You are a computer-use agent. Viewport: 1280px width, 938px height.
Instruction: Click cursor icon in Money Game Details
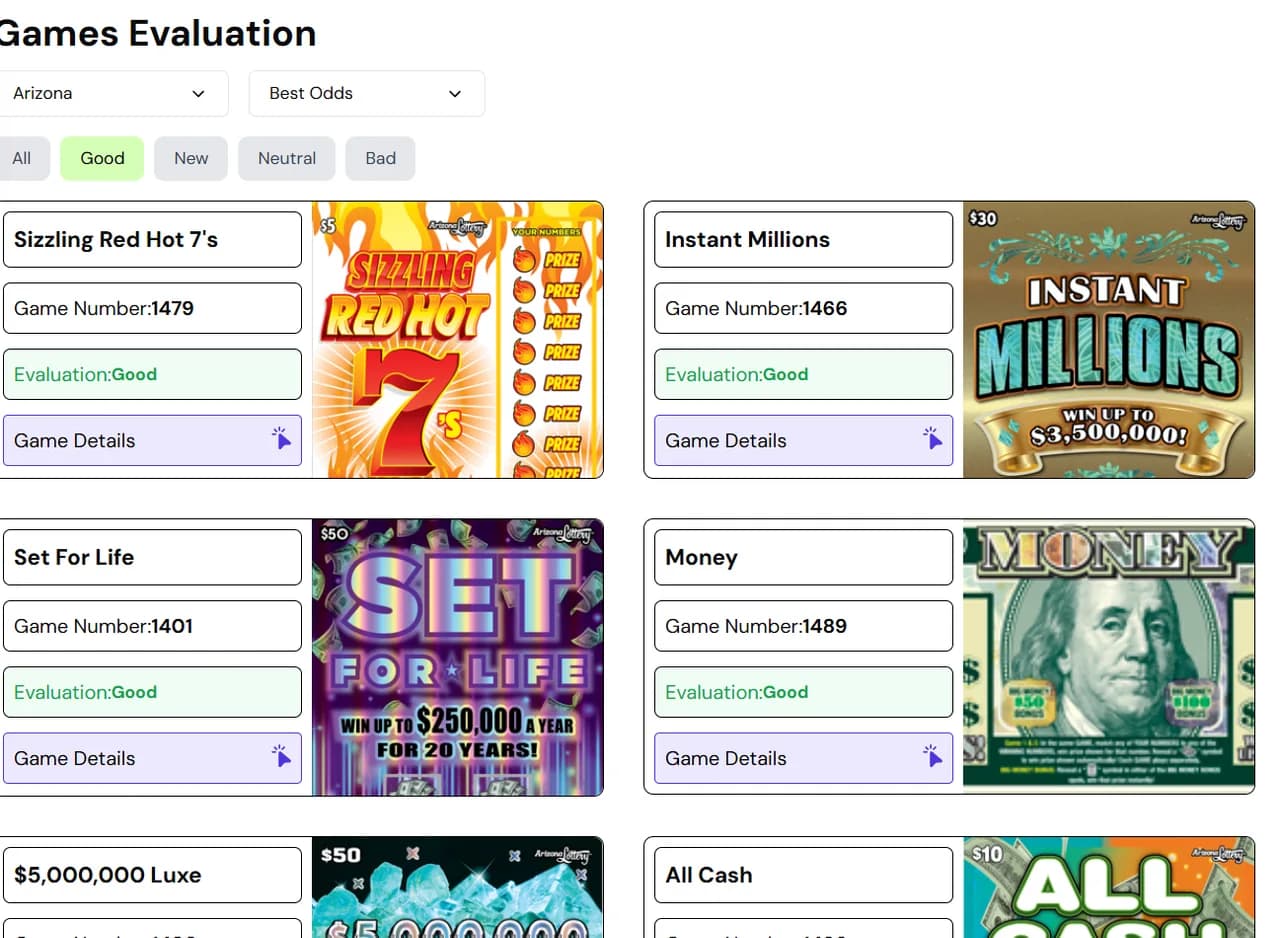933,757
